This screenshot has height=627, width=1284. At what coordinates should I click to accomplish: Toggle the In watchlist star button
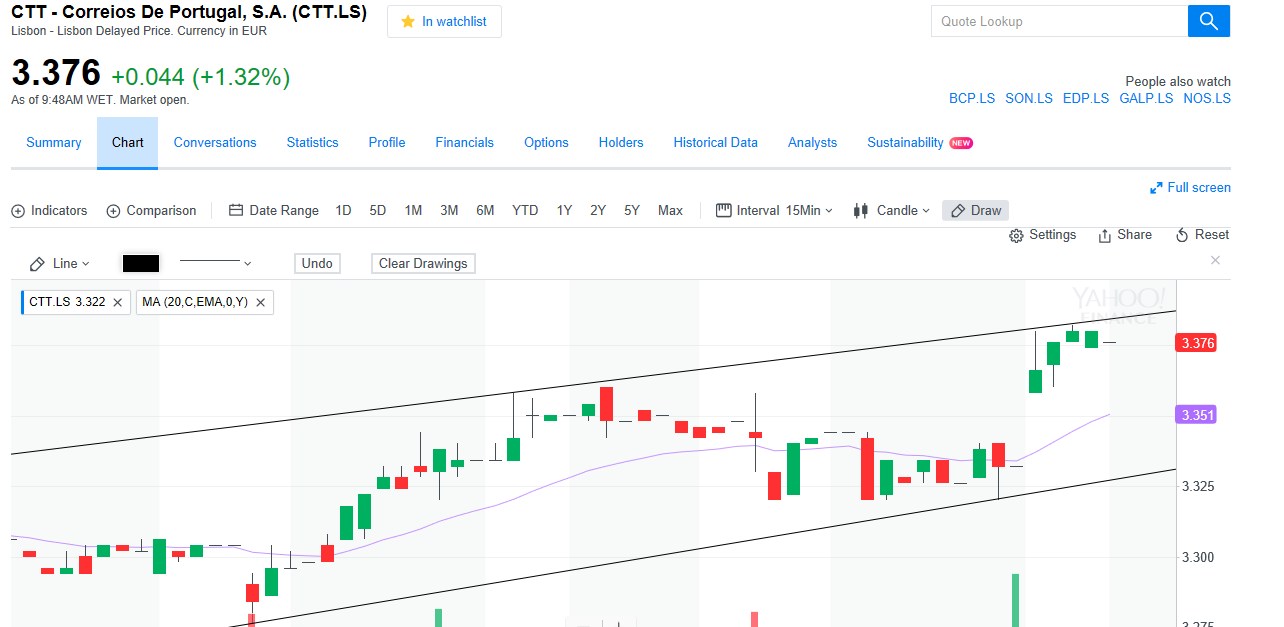(x=444, y=21)
